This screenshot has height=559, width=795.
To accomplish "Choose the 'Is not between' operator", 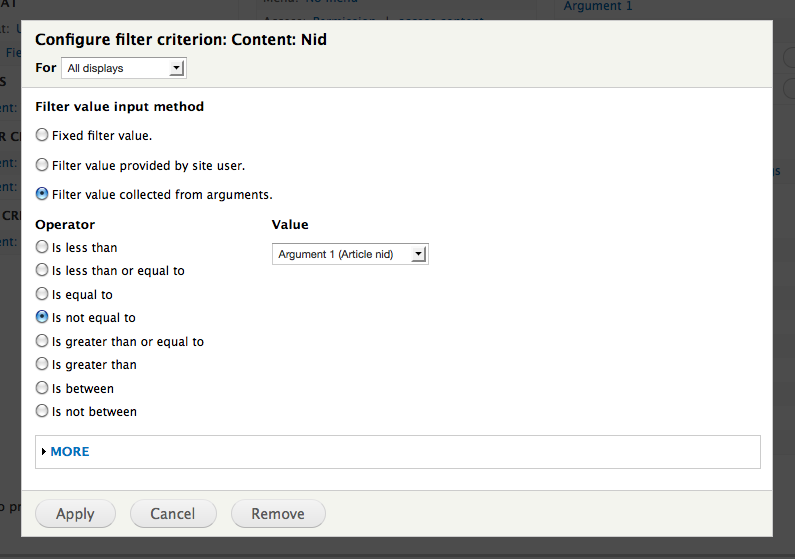I will tap(42, 411).
